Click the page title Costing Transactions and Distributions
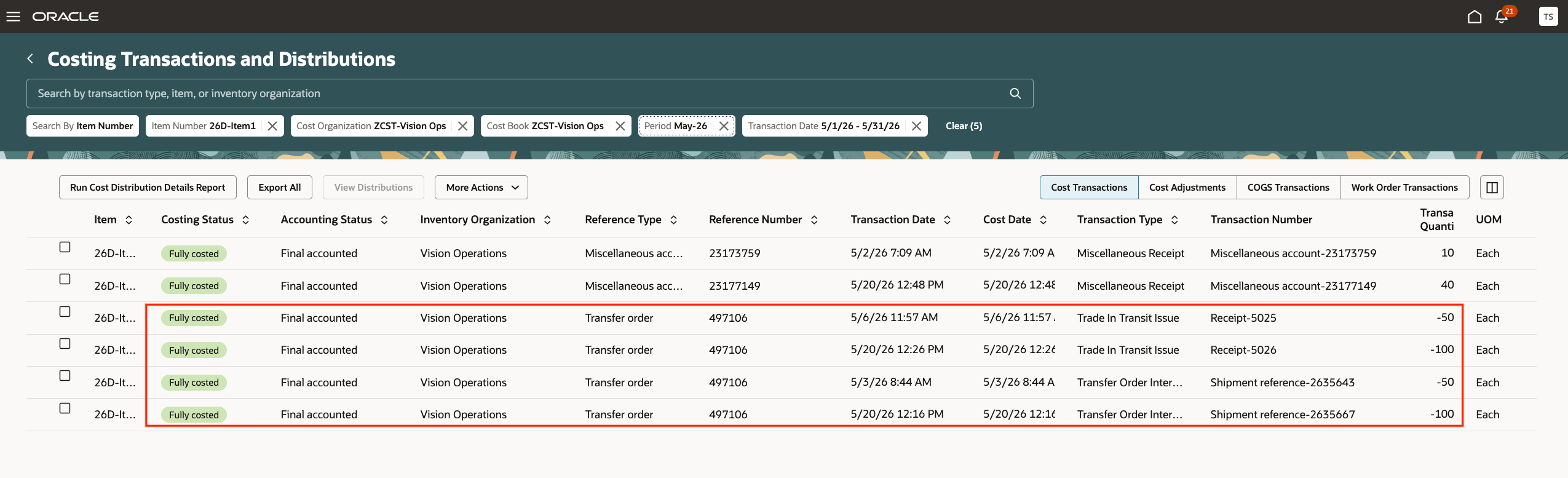 tap(221, 59)
